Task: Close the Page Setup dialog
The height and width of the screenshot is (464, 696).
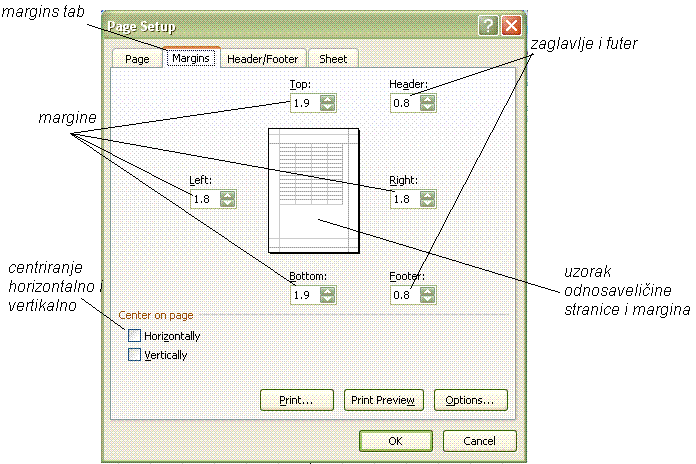Action: pos(511,27)
